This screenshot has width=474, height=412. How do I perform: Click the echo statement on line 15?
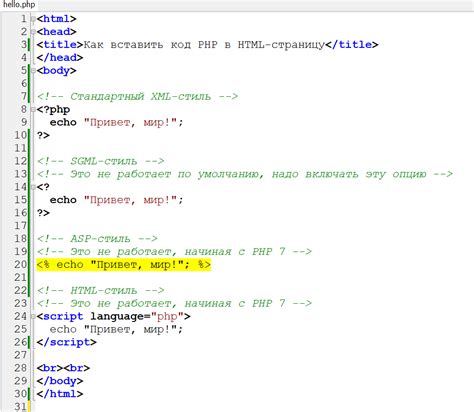(x=116, y=200)
